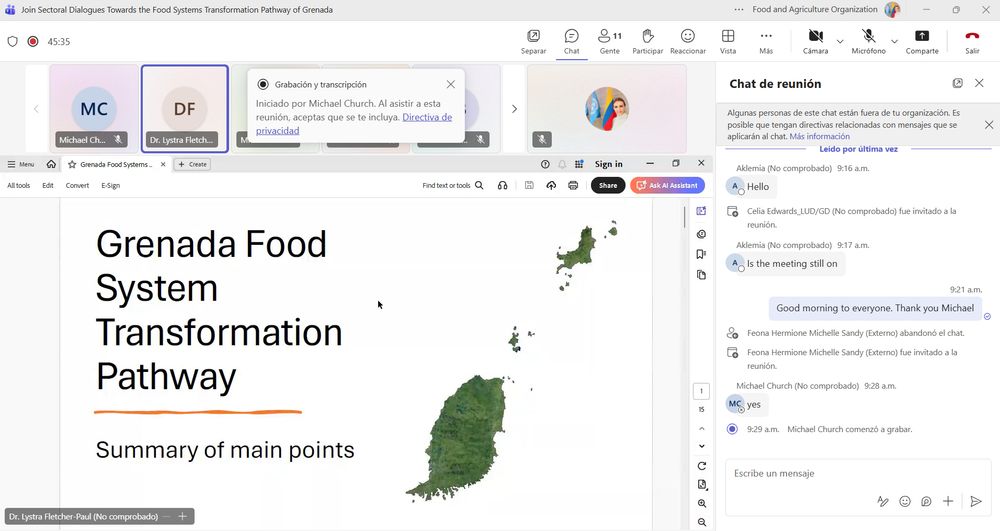The image size is (1000, 531).
Task: Turn on the Cámara
Action: point(815,42)
